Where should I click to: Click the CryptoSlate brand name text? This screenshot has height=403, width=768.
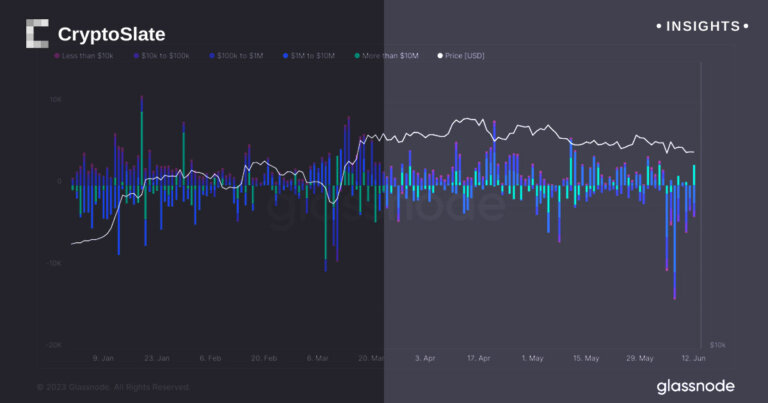[x=111, y=35]
